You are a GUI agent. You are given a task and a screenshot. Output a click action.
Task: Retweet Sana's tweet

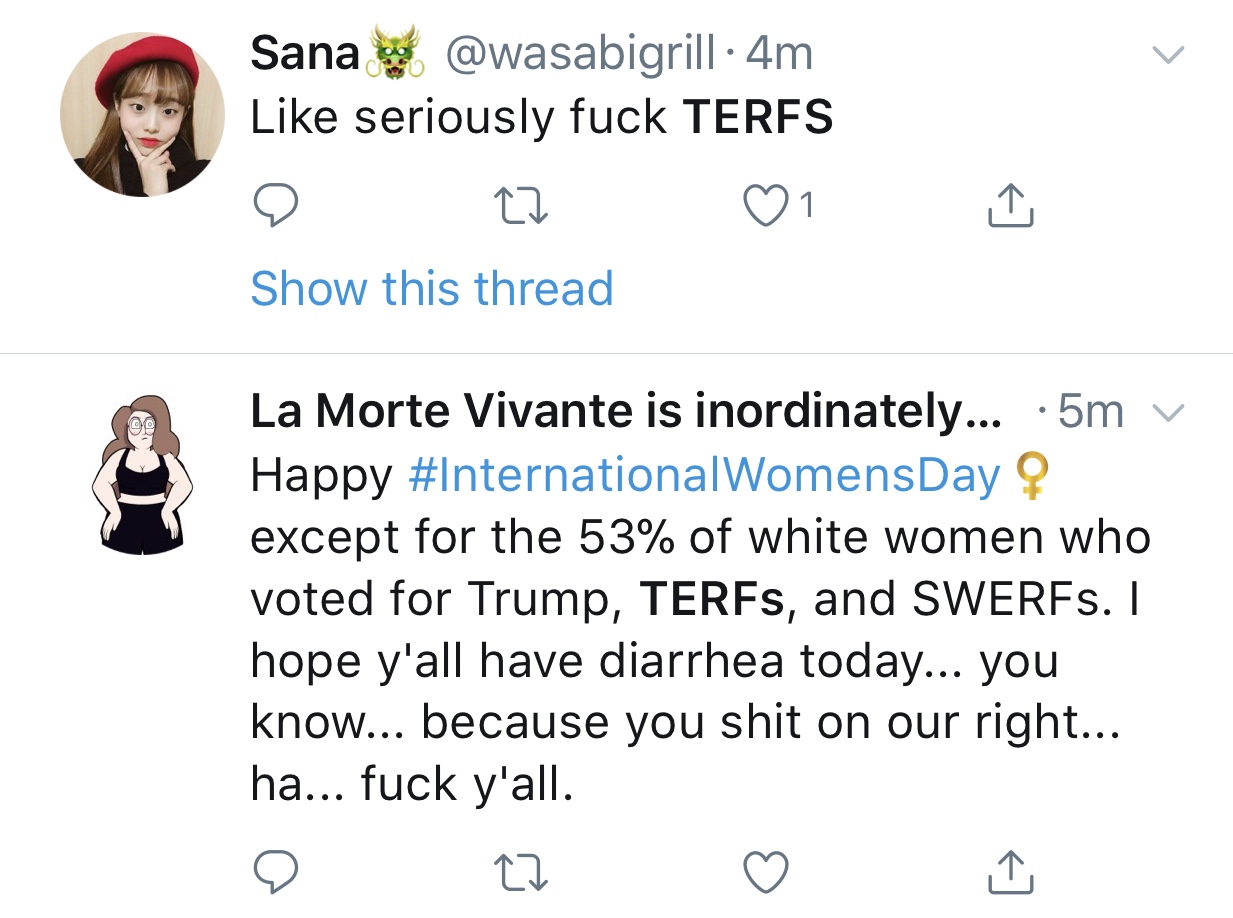(x=522, y=207)
